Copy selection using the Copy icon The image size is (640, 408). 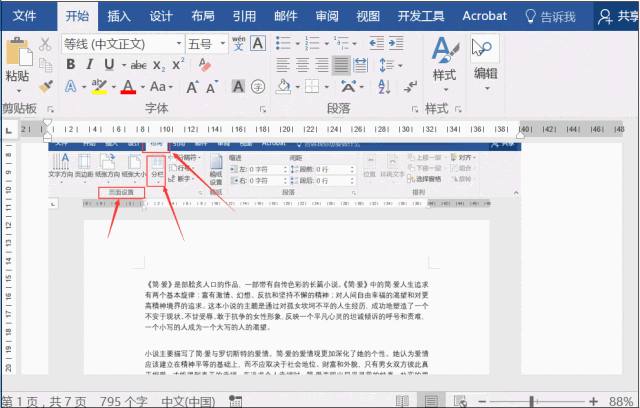pyautogui.click(x=45, y=65)
